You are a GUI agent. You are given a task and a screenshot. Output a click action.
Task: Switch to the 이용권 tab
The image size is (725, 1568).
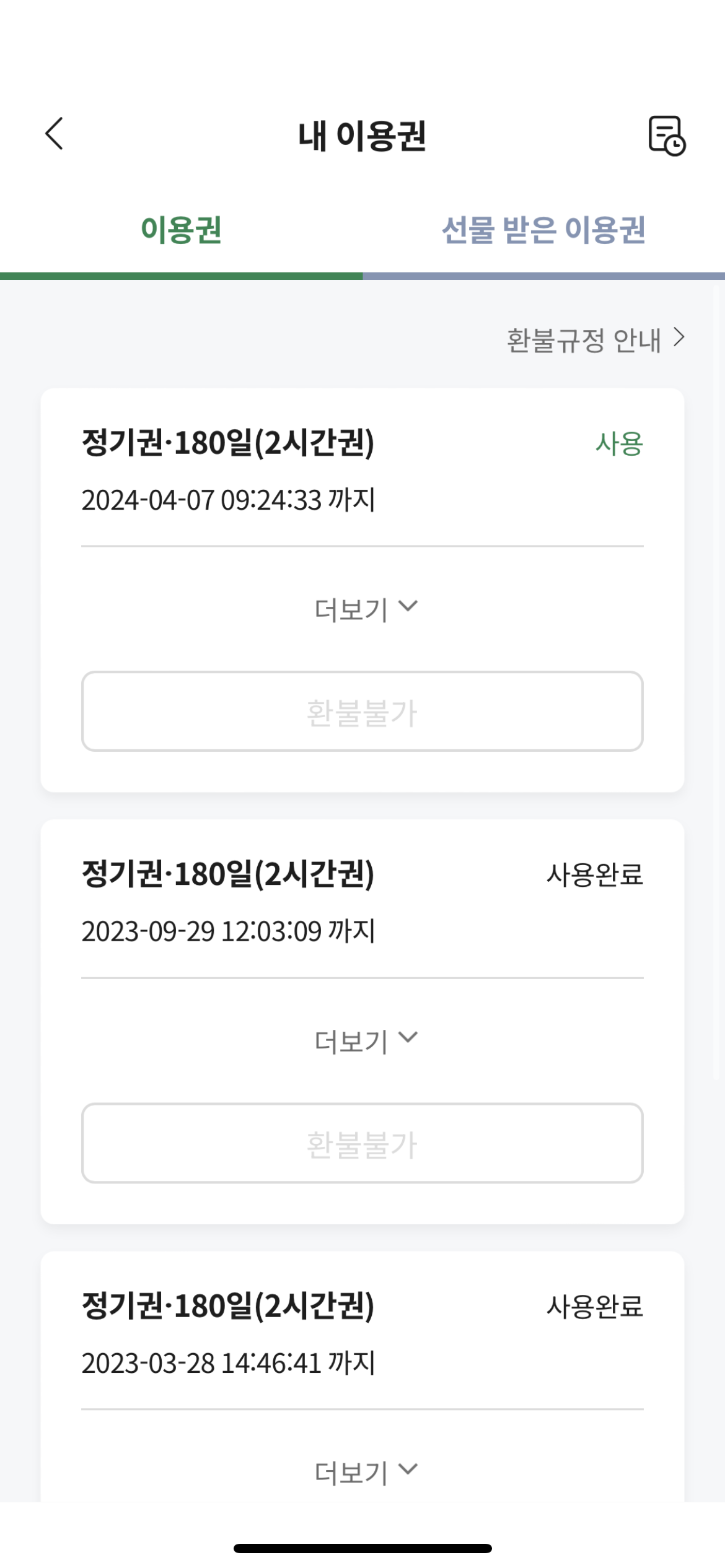click(x=181, y=230)
